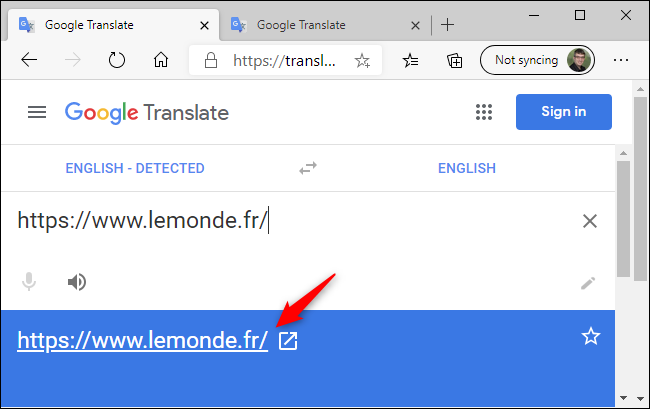Listen to the source text
650x409 pixels.
click(x=77, y=283)
